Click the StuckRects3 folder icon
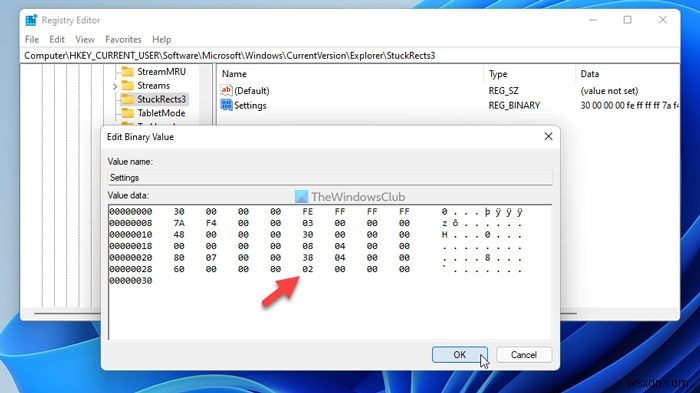The image size is (700, 393). point(128,99)
